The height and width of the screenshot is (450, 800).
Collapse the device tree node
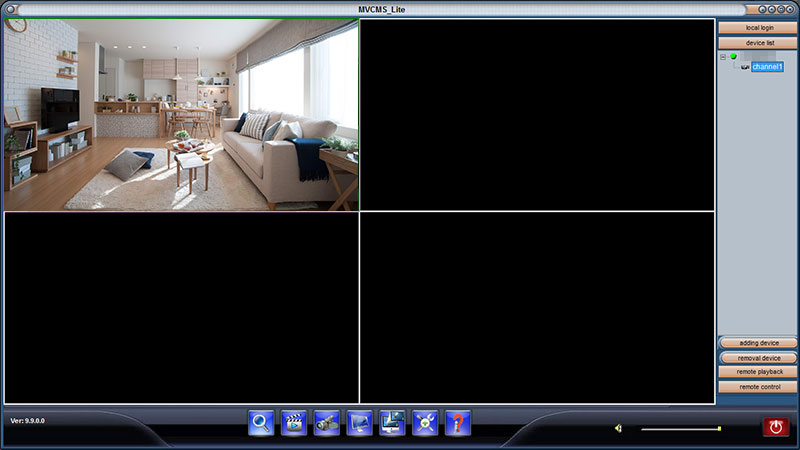pyautogui.click(x=723, y=57)
